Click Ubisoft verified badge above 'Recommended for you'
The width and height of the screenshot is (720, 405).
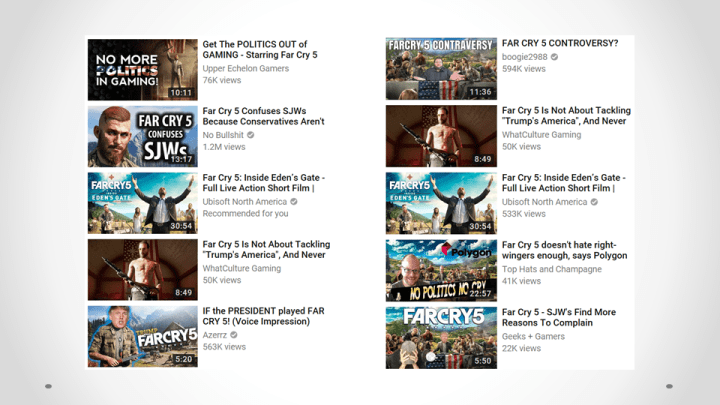click(x=294, y=202)
